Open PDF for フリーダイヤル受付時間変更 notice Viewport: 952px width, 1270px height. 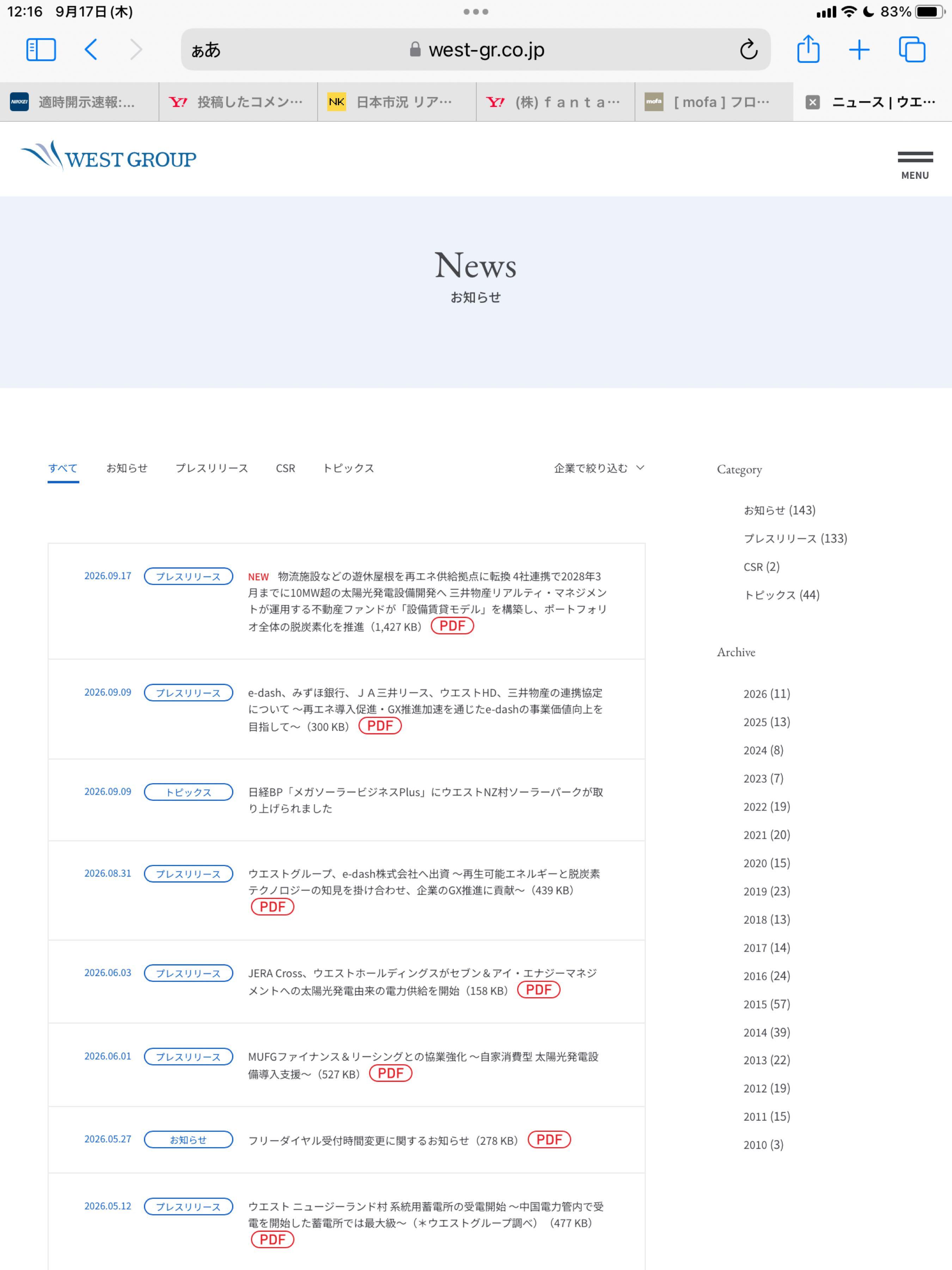click(549, 1140)
